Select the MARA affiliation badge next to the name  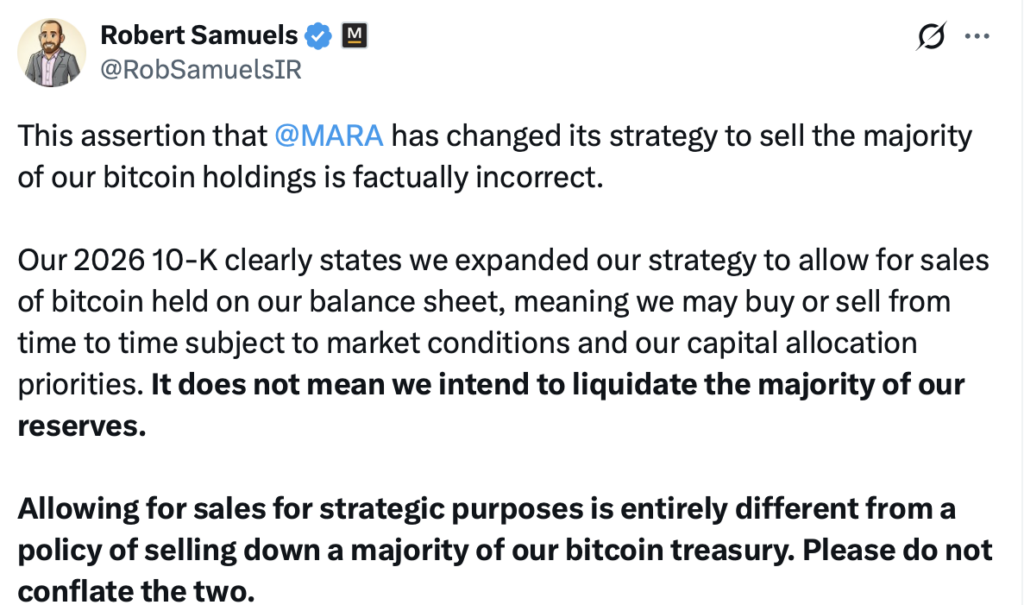pyautogui.click(x=355, y=34)
